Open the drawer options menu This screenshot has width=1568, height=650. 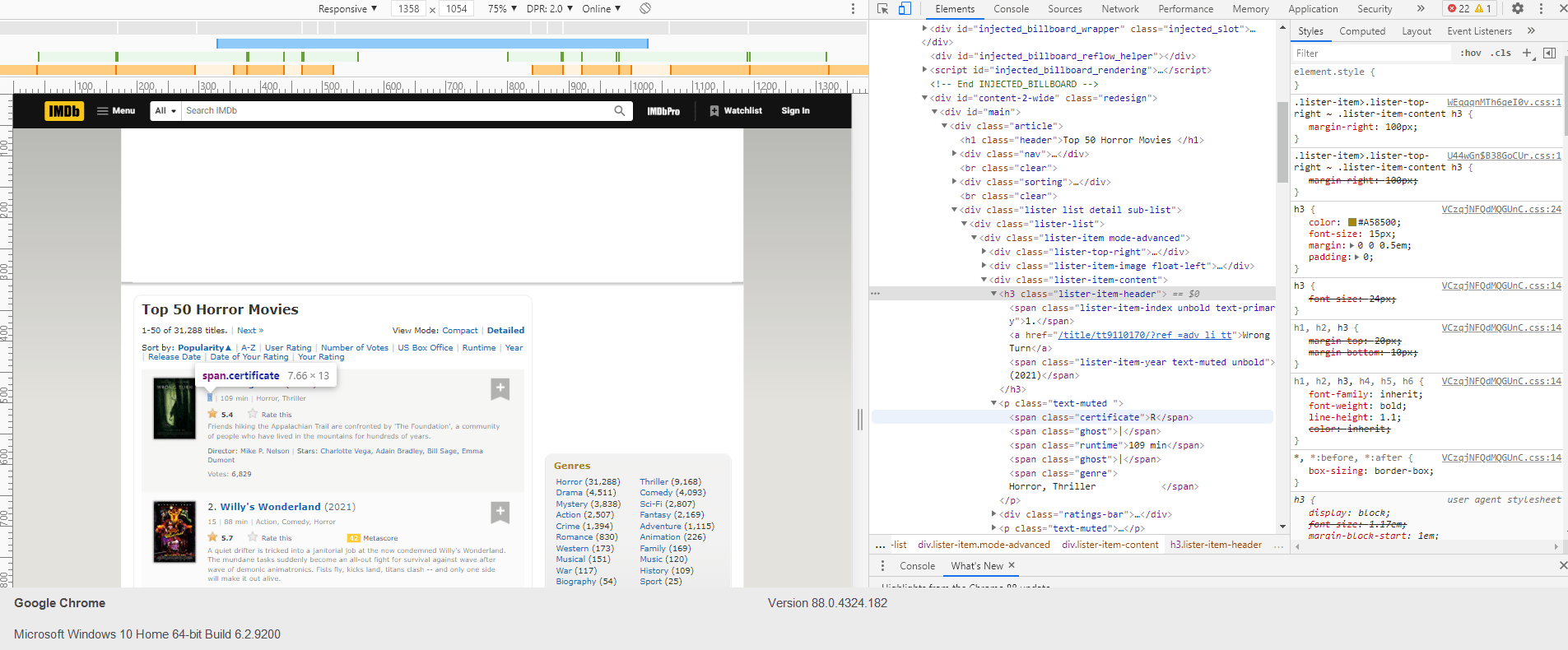[882, 566]
